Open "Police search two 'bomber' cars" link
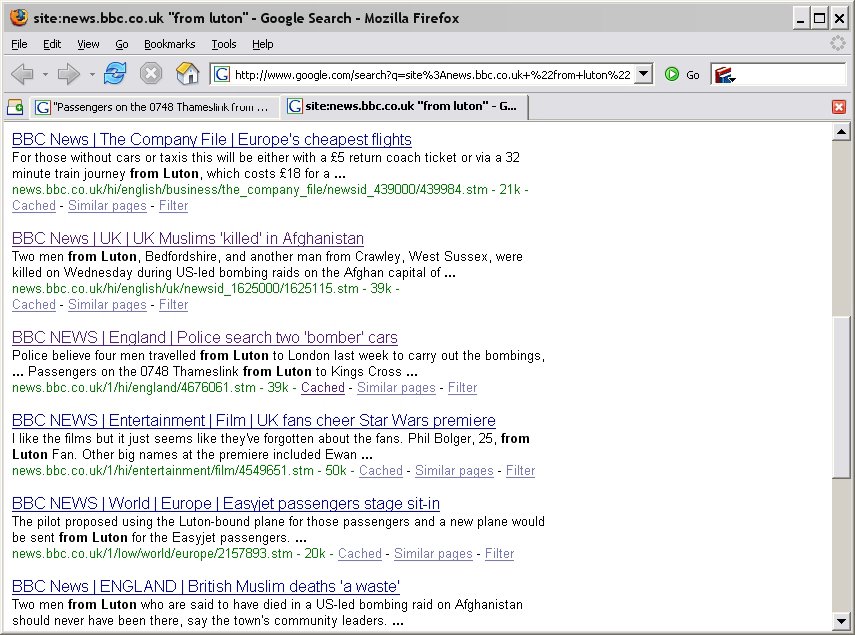Viewport: 855px width, 635px height. (x=204, y=338)
